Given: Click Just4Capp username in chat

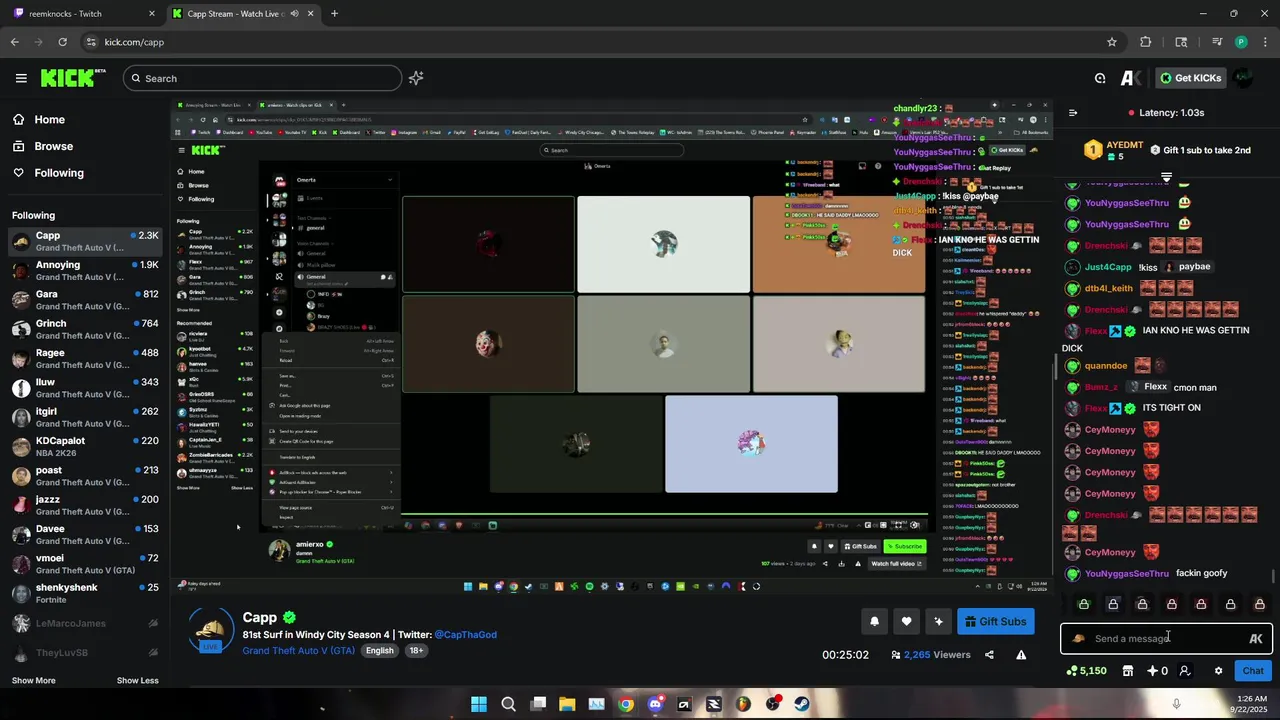Looking at the screenshot, I should (1108, 267).
